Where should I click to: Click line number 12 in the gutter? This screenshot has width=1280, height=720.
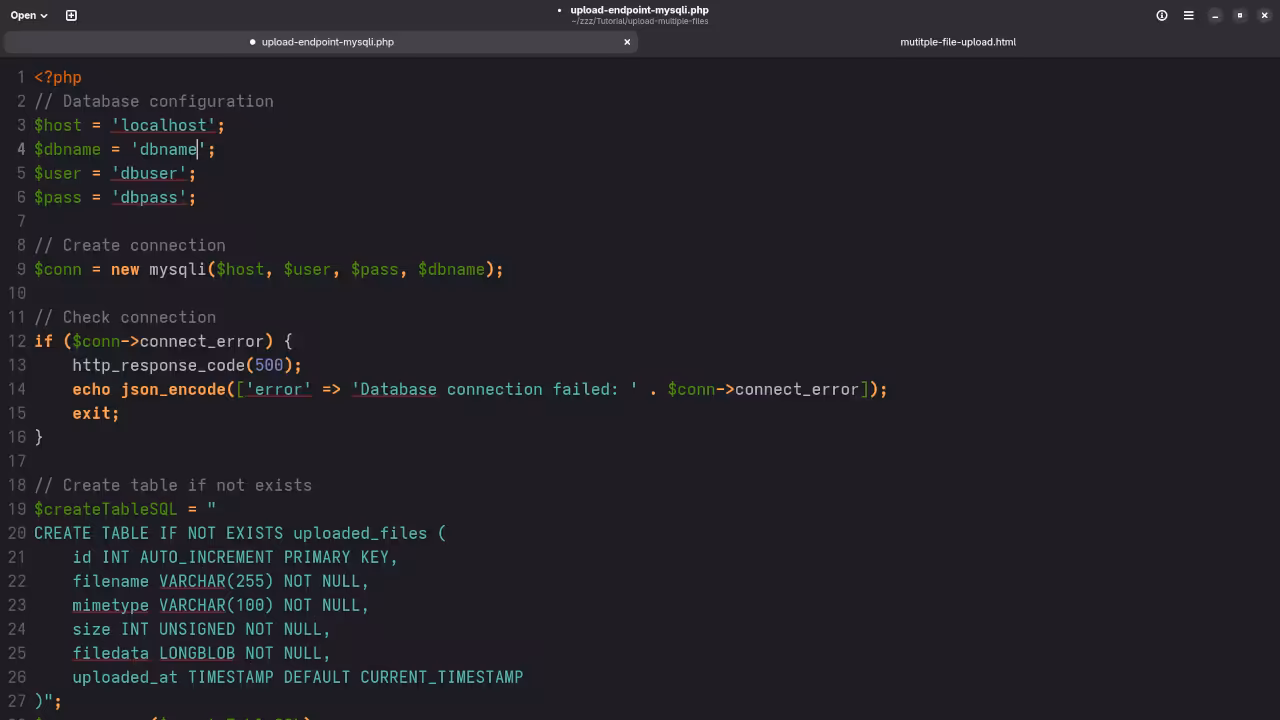[17, 341]
